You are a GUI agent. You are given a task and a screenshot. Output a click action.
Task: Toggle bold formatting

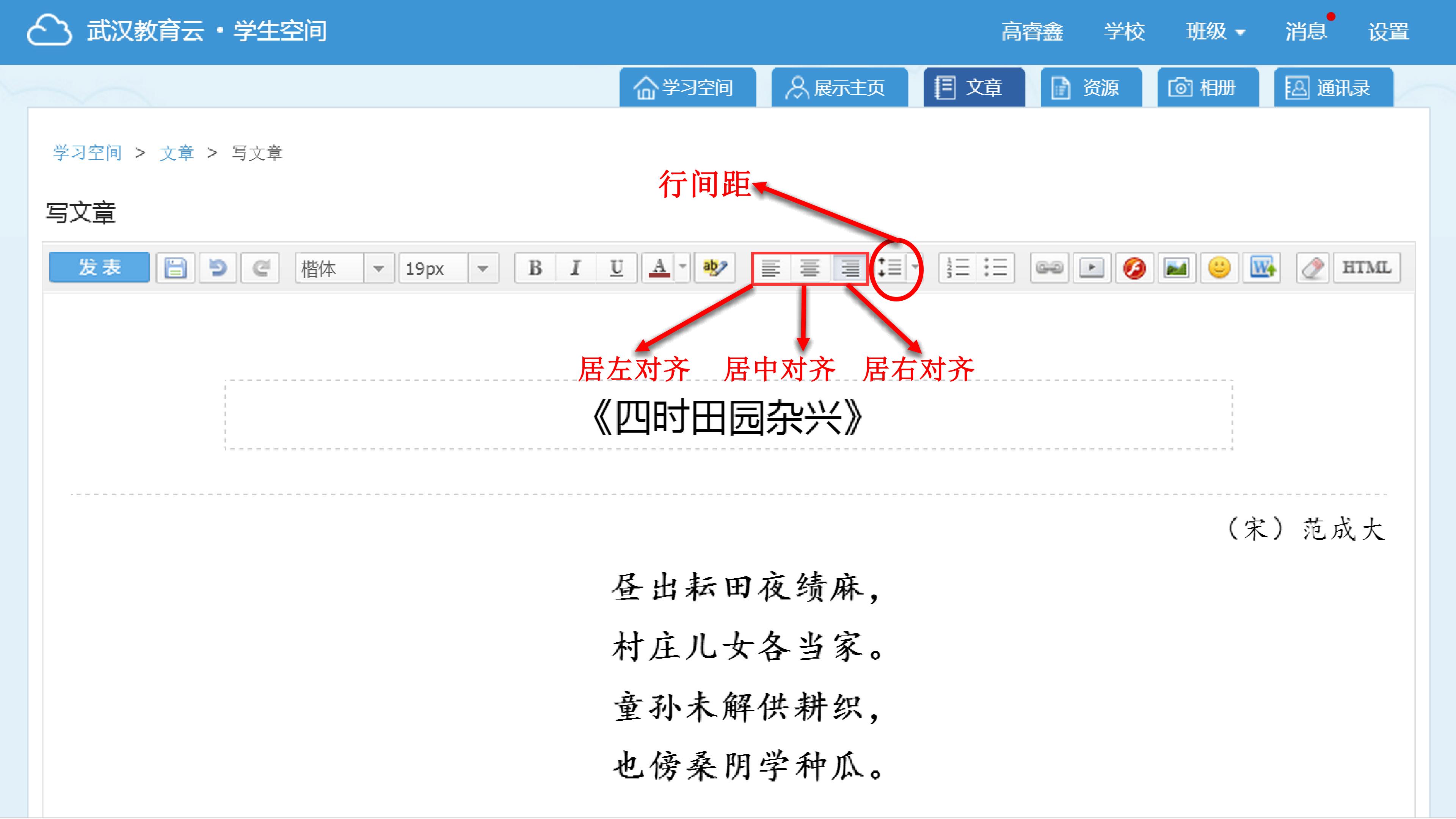535,267
